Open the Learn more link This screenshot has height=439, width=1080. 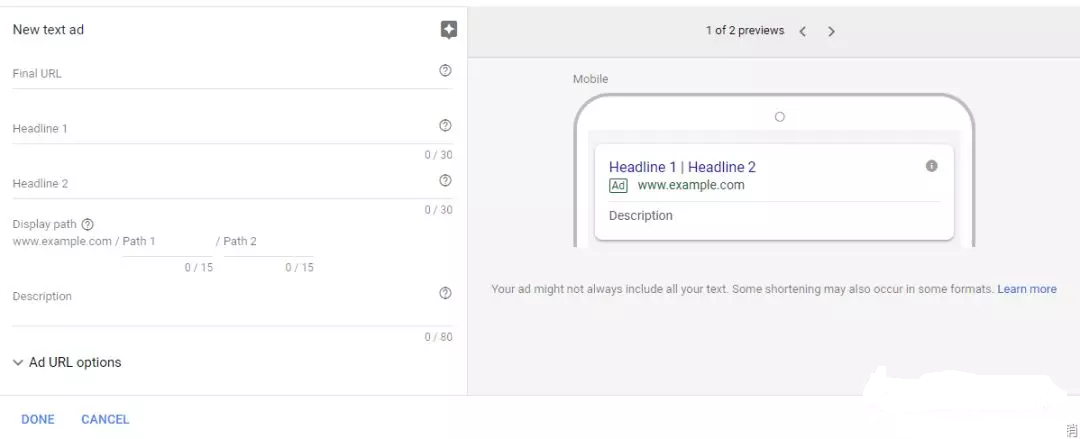pos(1026,289)
